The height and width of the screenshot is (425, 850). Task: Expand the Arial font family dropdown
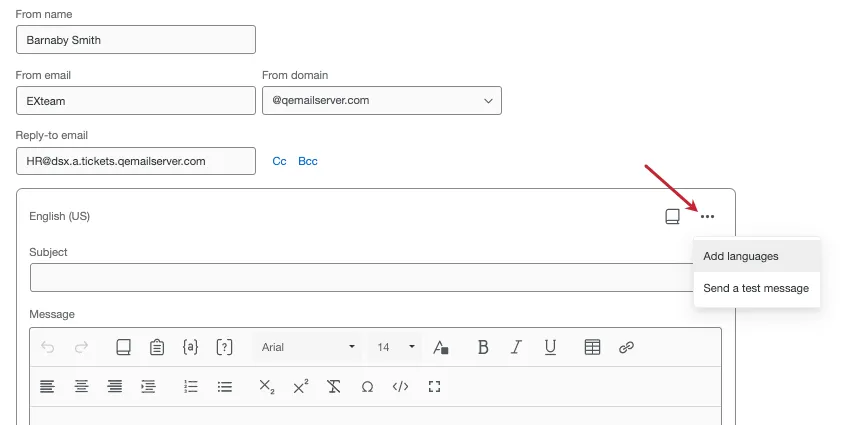(308, 347)
